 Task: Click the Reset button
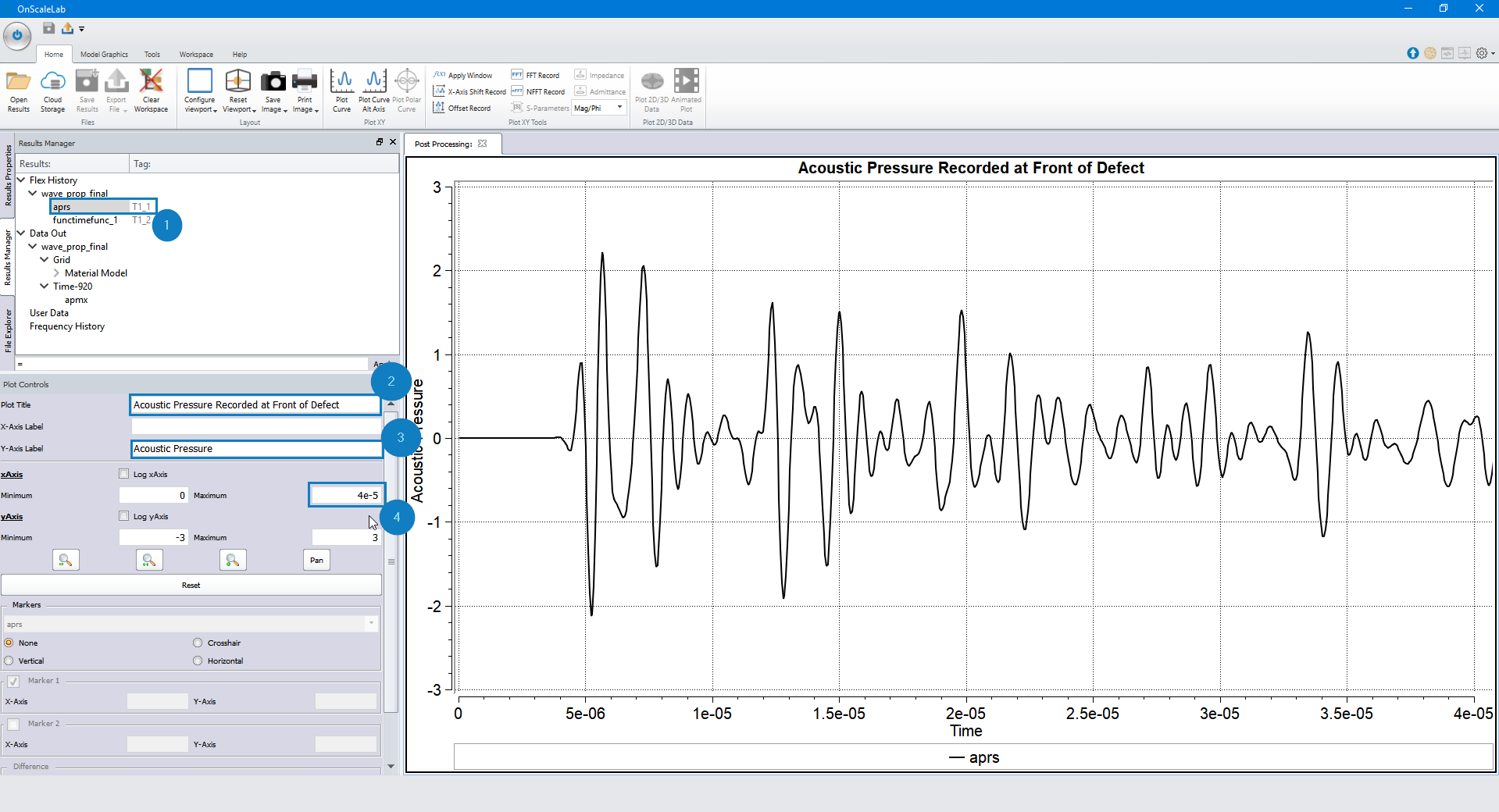click(191, 585)
